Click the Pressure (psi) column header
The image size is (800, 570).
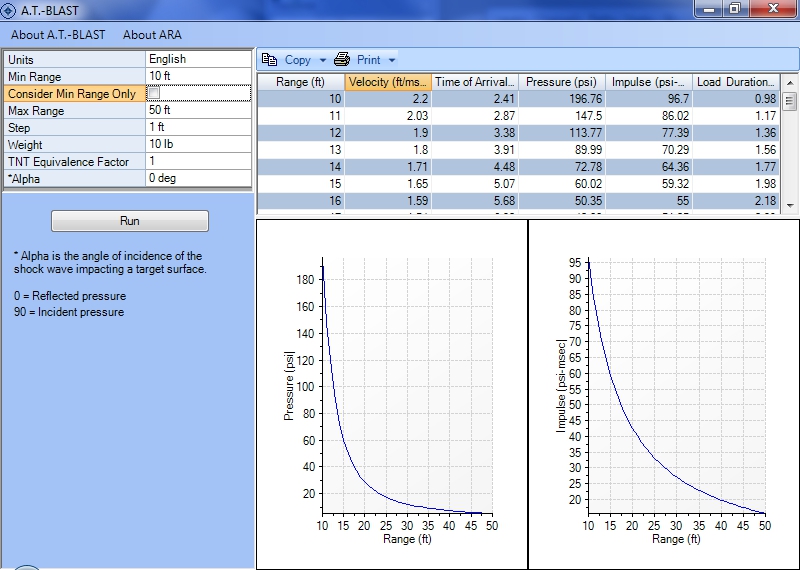tap(563, 82)
